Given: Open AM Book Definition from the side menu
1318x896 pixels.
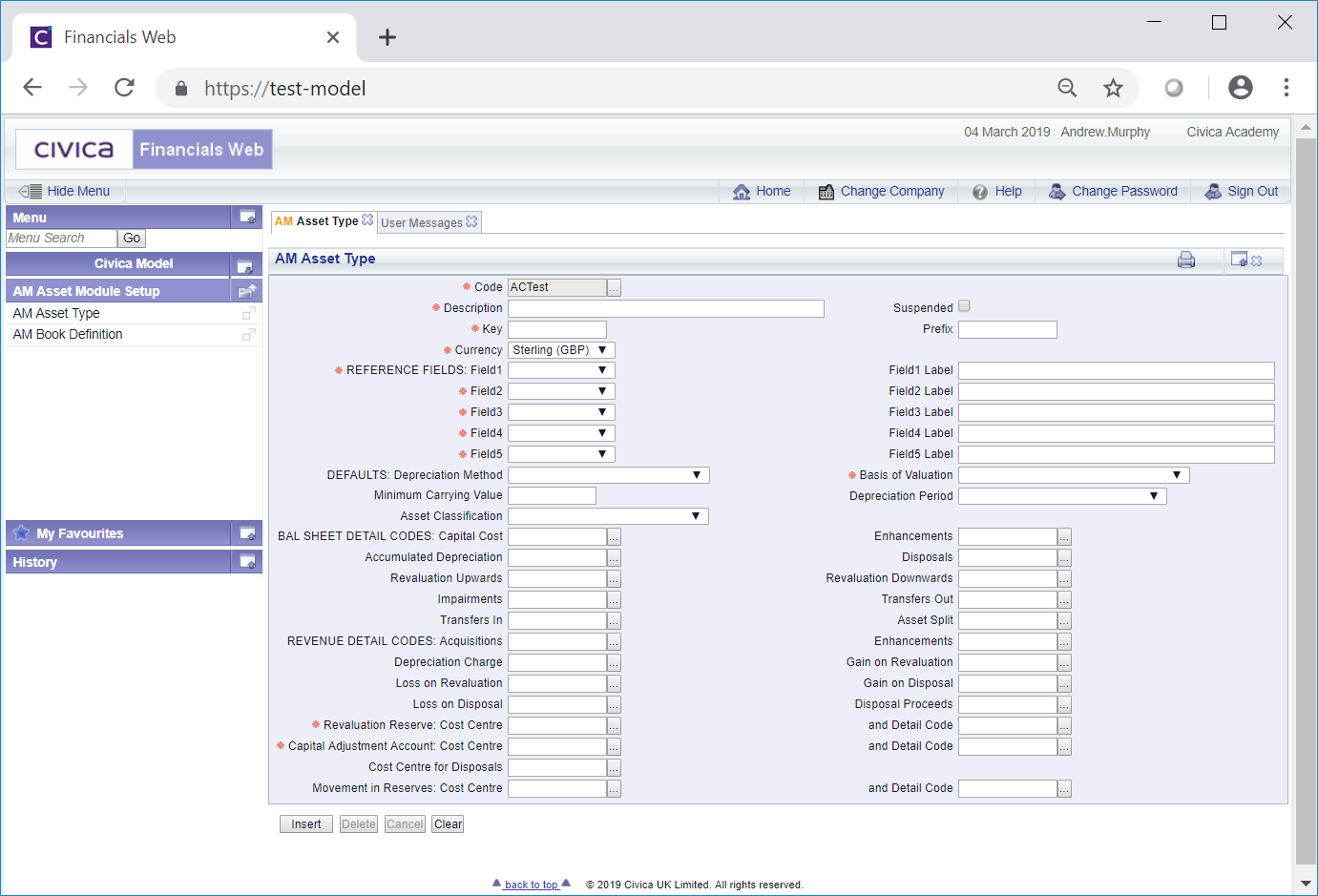Looking at the screenshot, I should pos(68,335).
